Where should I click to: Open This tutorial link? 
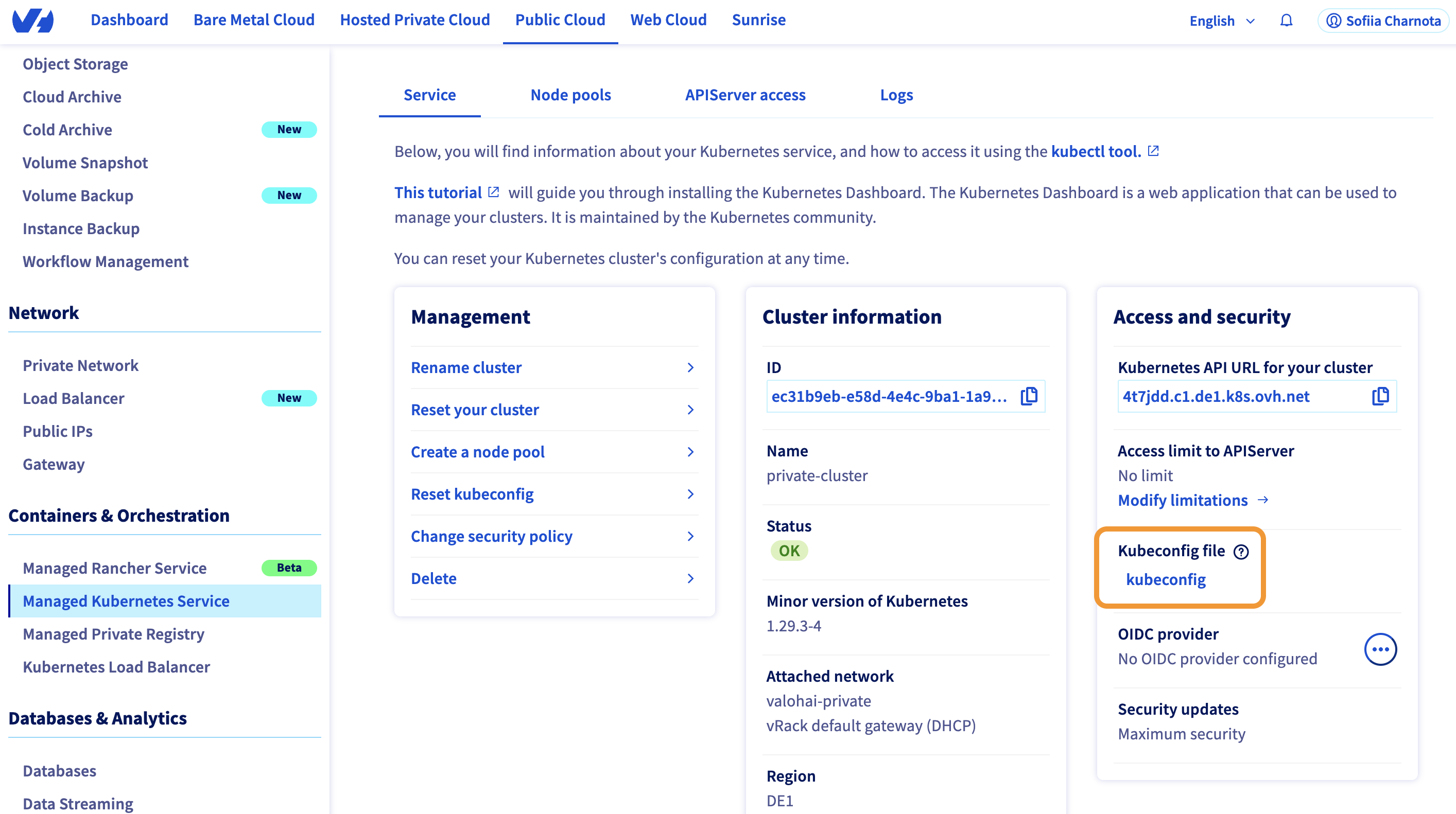point(438,192)
